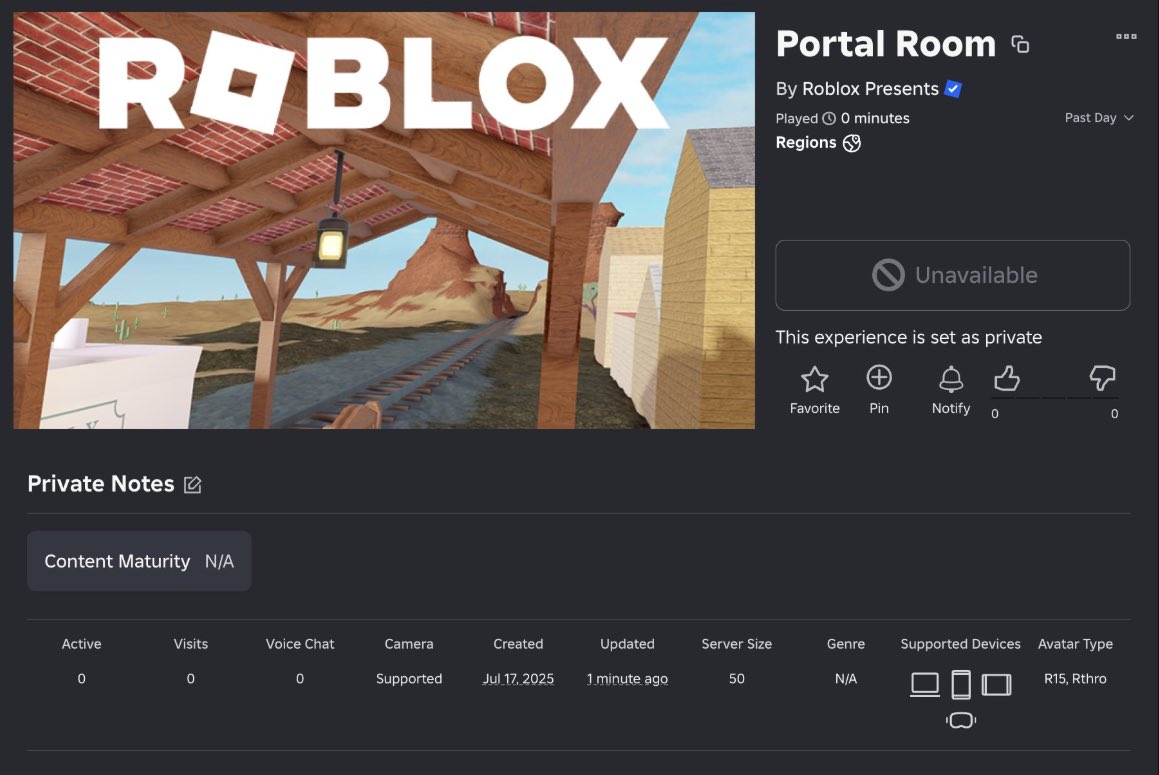Click the Private Notes heading
The image size is (1159, 775).
101,484
